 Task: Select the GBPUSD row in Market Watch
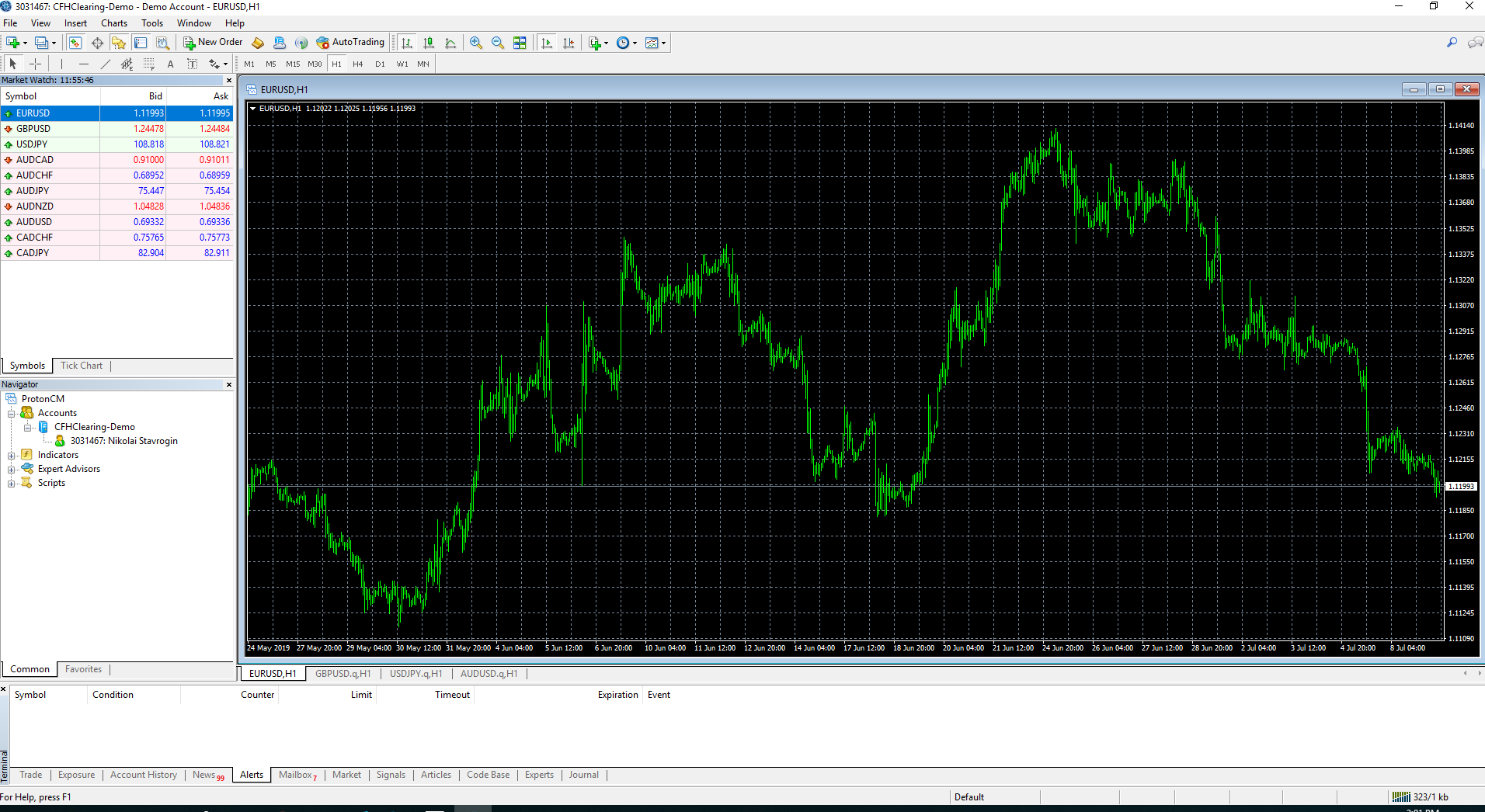coord(117,129)
